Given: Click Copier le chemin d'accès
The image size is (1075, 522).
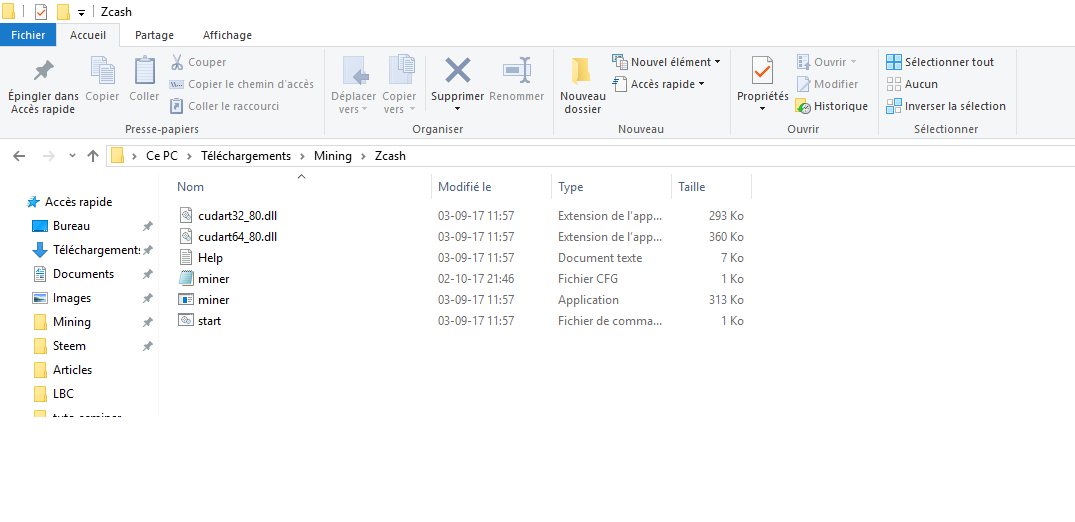Looking at the screenshot, I should click(241, 84).
